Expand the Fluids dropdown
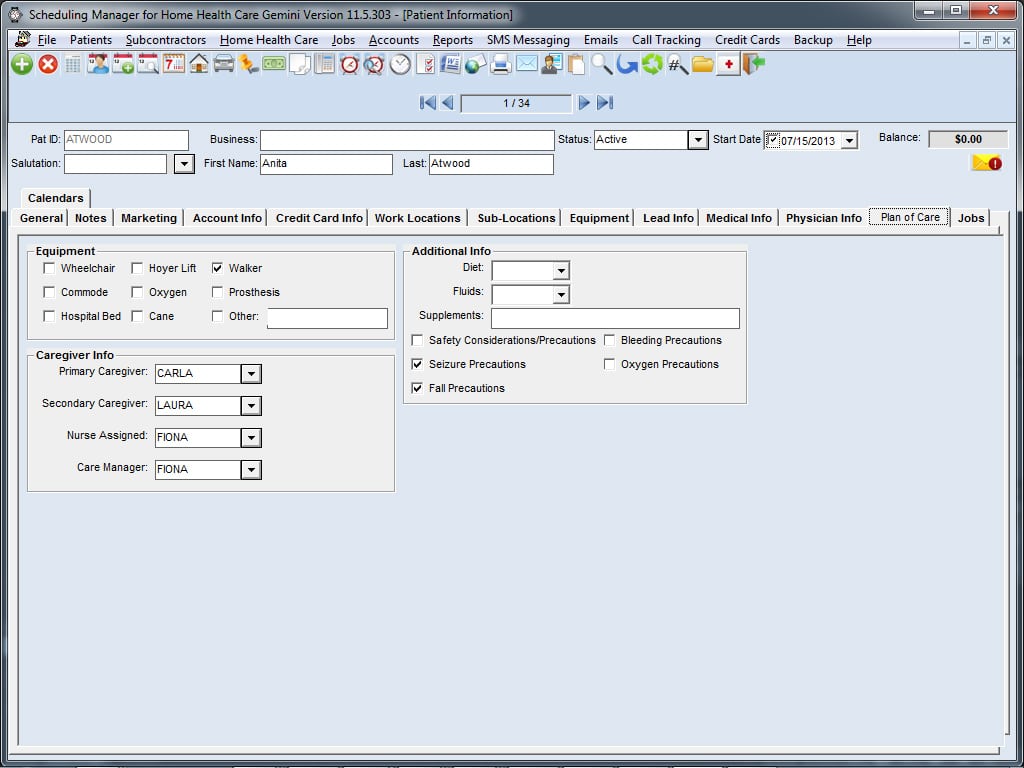 [561, 295]
